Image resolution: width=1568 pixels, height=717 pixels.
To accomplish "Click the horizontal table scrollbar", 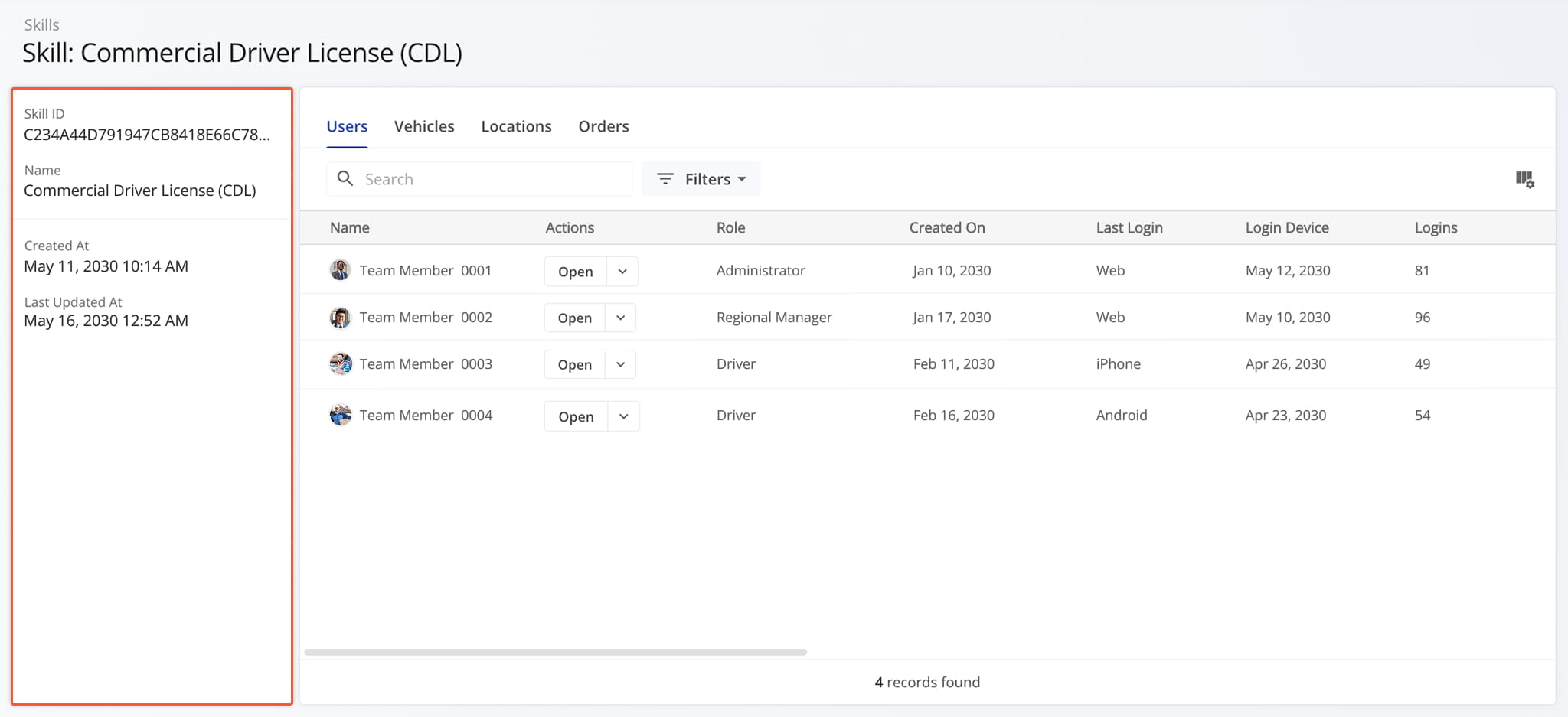I will point(556,652).
